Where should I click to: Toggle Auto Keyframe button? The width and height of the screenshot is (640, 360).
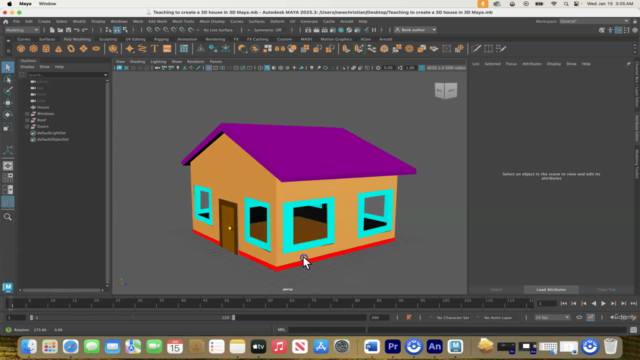(591, 317)
